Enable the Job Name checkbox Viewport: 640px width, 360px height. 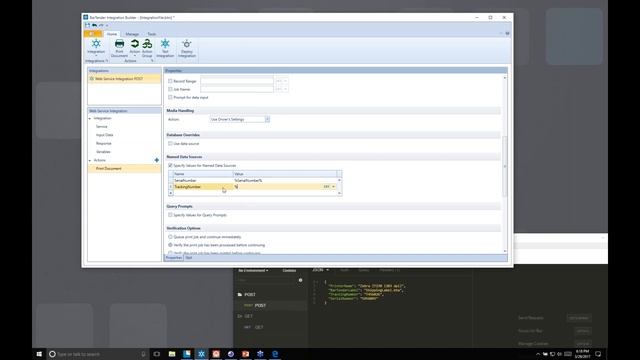(x=170, y=89)
